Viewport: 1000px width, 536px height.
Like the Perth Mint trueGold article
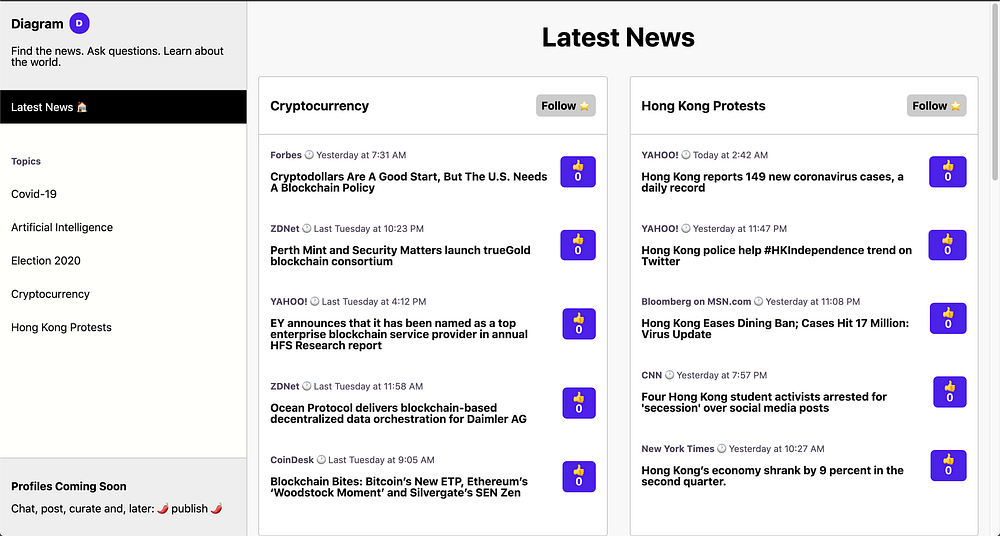(578, 245)
